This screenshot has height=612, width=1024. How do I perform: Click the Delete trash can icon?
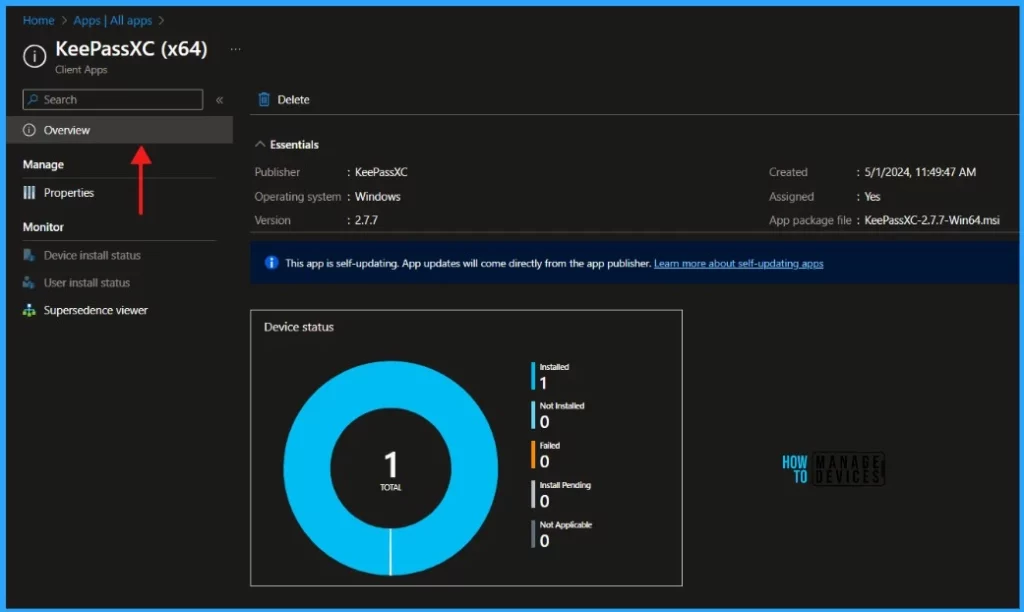tap(264, 99)
